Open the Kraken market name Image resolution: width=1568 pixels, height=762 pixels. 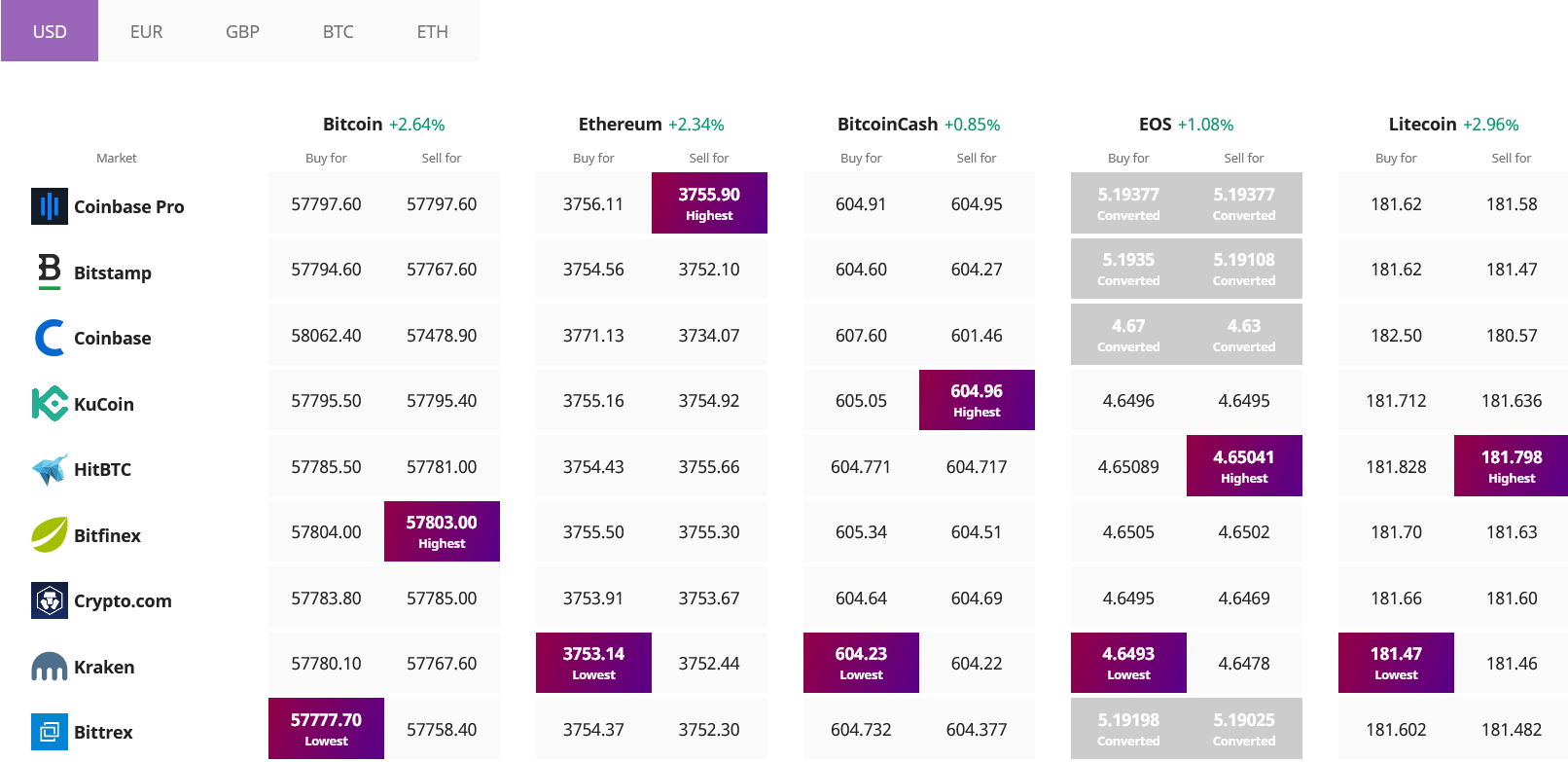104,667
